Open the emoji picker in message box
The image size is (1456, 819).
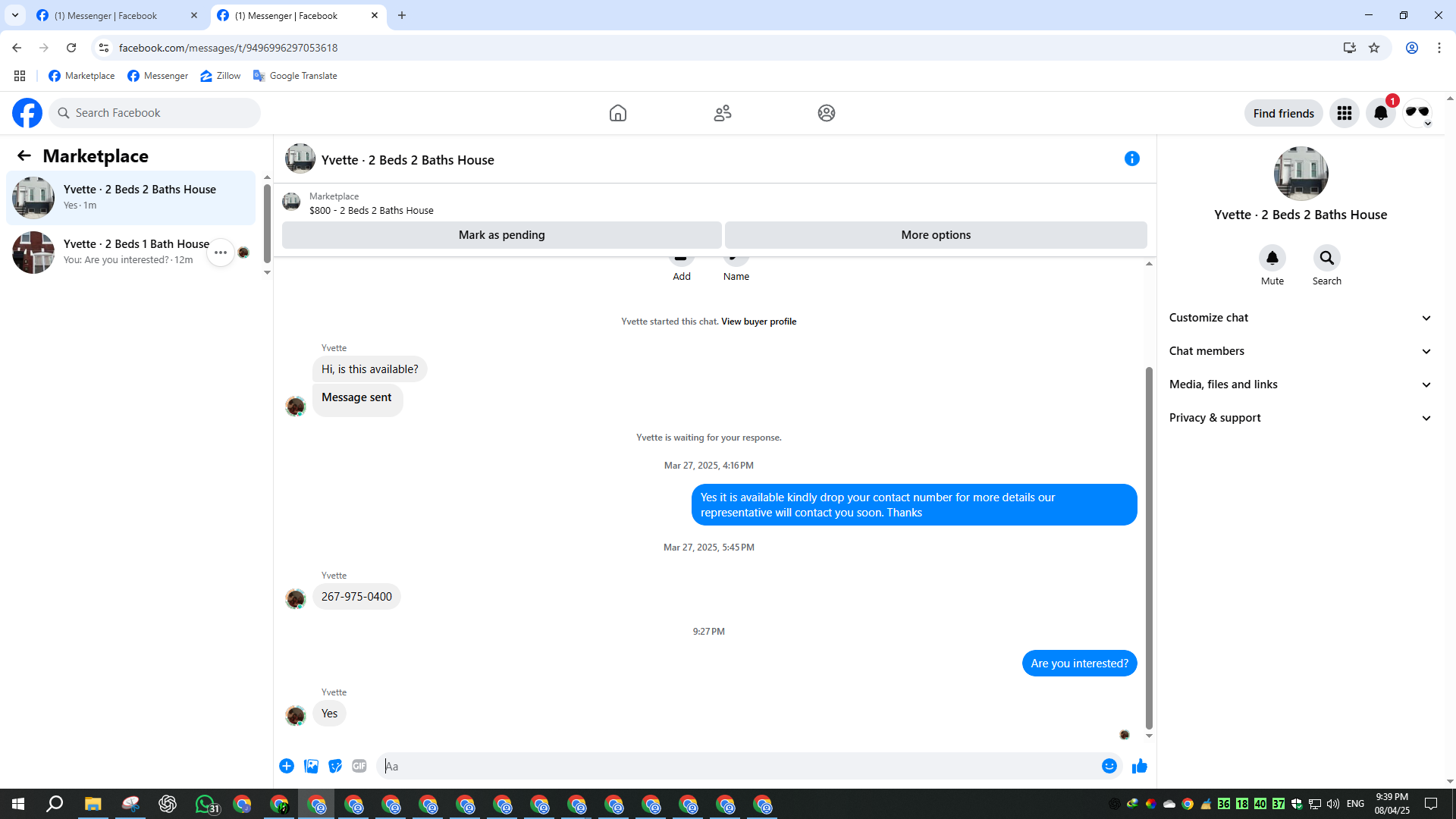[1109, 766]
